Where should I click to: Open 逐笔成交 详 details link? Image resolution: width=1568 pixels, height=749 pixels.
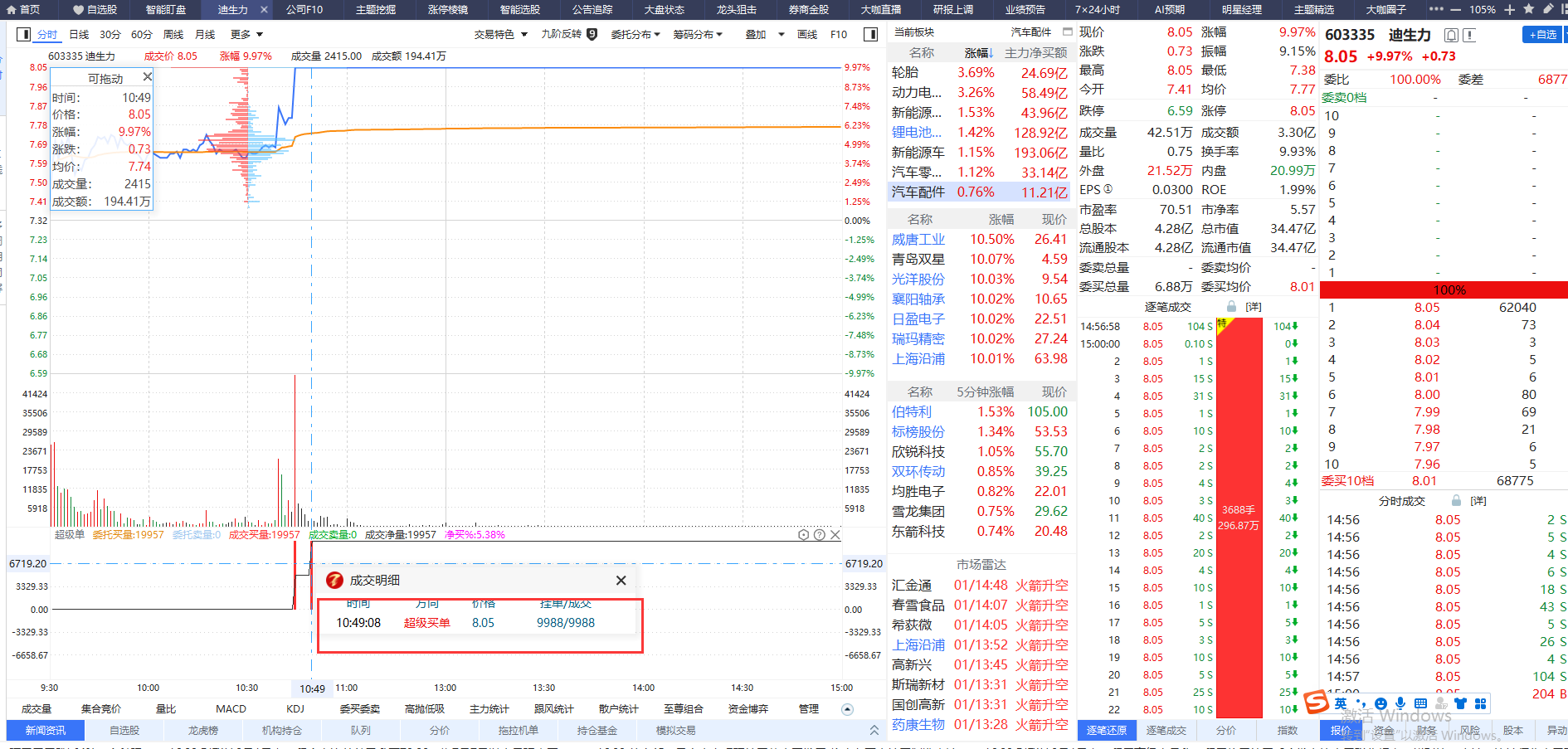(1254, 307)
